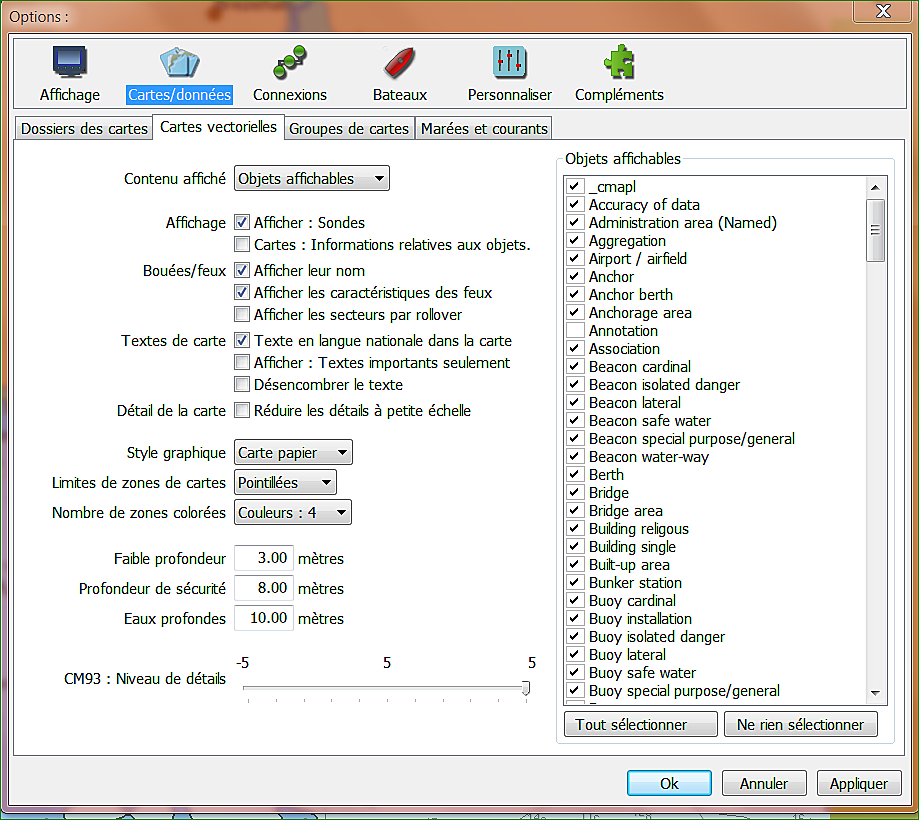The height and width of the screenshot is (820, 919).
Task: Click the Eaux profondes value field
Action: (264, 618)
